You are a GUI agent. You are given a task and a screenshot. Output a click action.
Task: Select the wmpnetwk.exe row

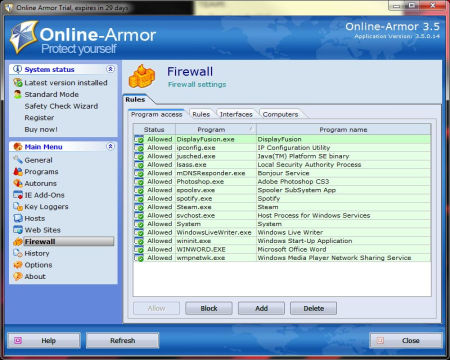coord(282,258)
